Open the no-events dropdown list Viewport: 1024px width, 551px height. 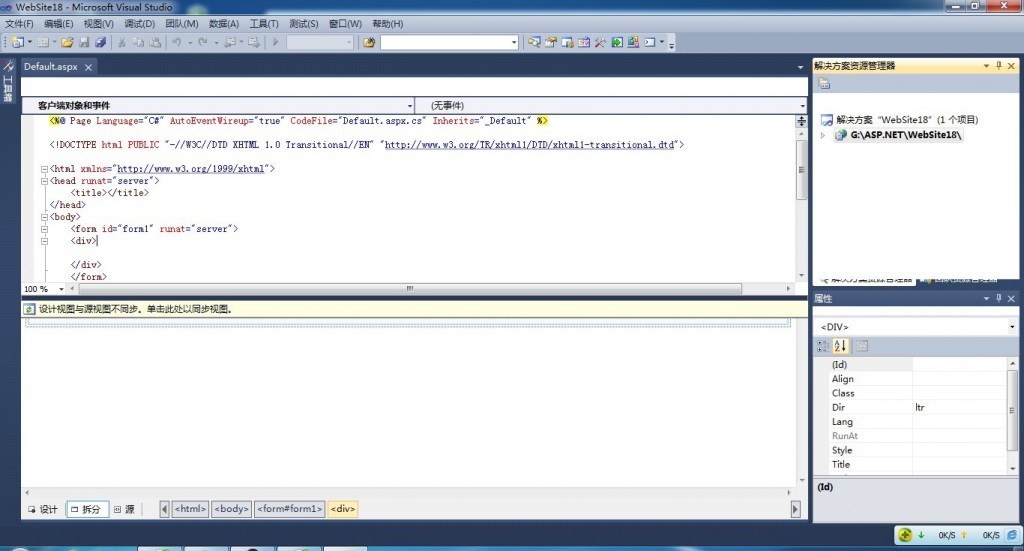coord(802,106)
